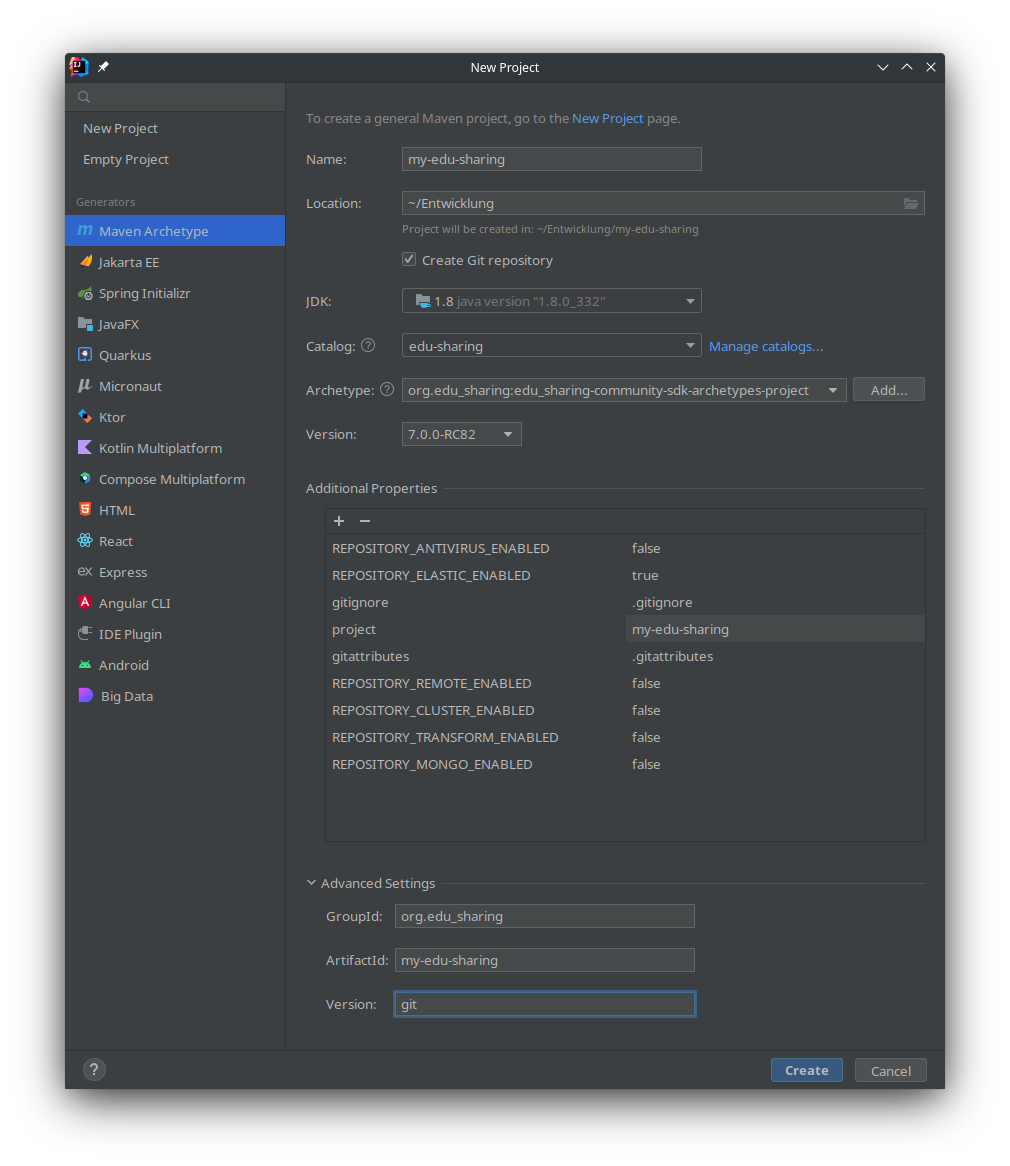
Task: Select Empty Project in the sidebar
Action: [x=126, y=160]
